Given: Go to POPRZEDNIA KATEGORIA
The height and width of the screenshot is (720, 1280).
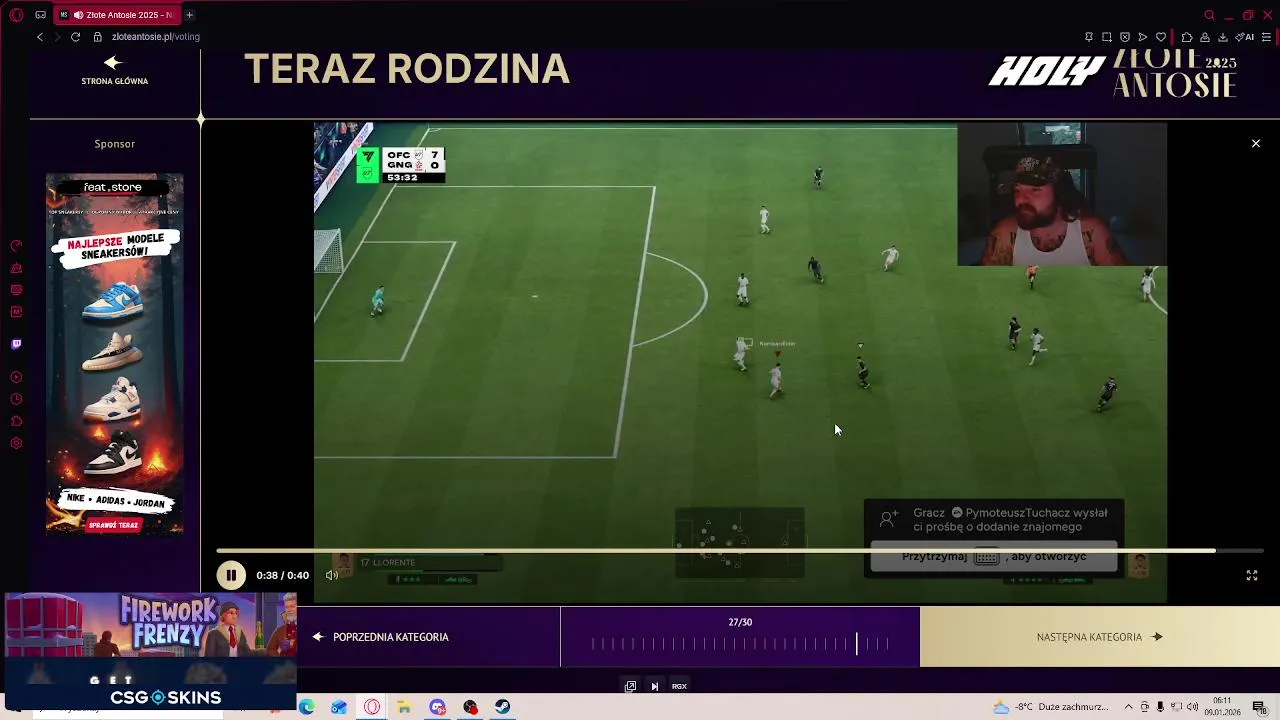Looking at the screenshot, I should pos(380,637).
